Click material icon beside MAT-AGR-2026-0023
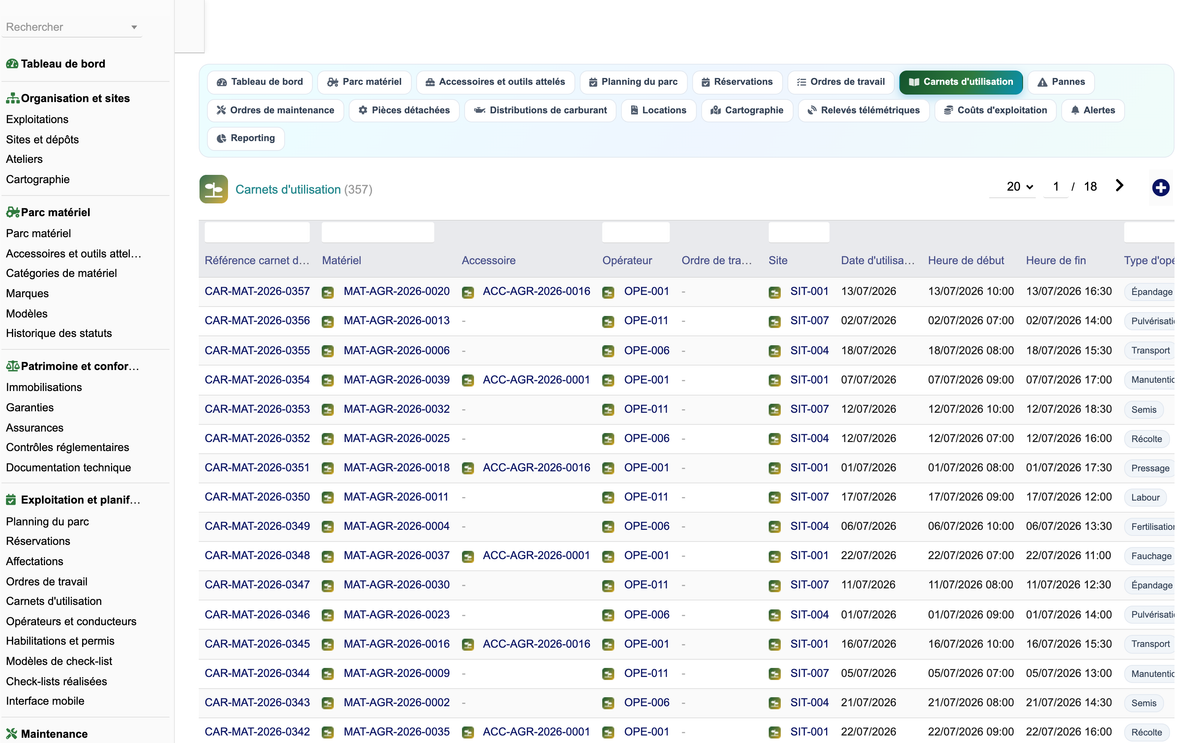Image resolution: width=1200 pixels, height=743 pixels. pyautogui.click(x=328, y=615)
